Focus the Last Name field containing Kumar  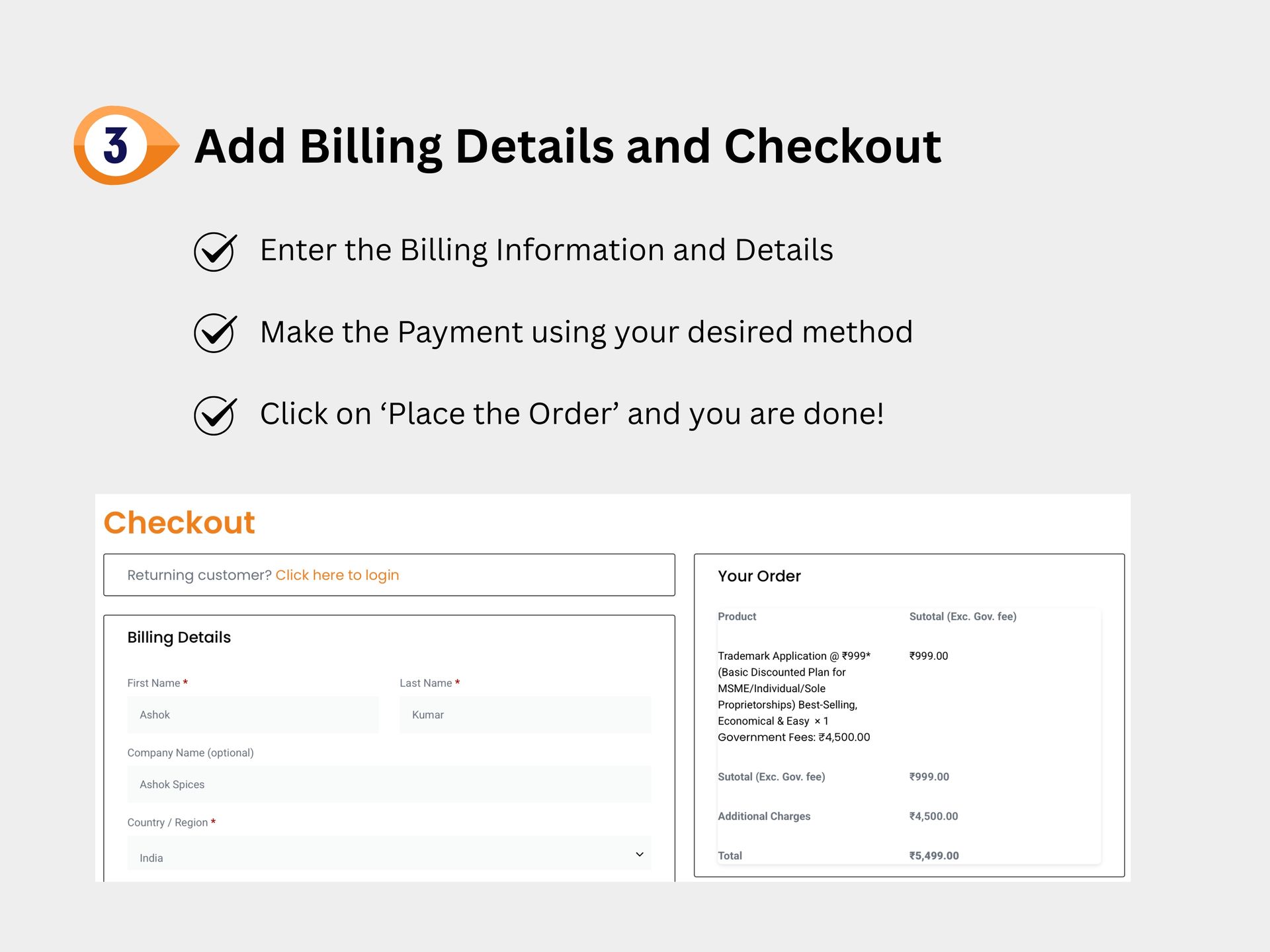(525, 715)
